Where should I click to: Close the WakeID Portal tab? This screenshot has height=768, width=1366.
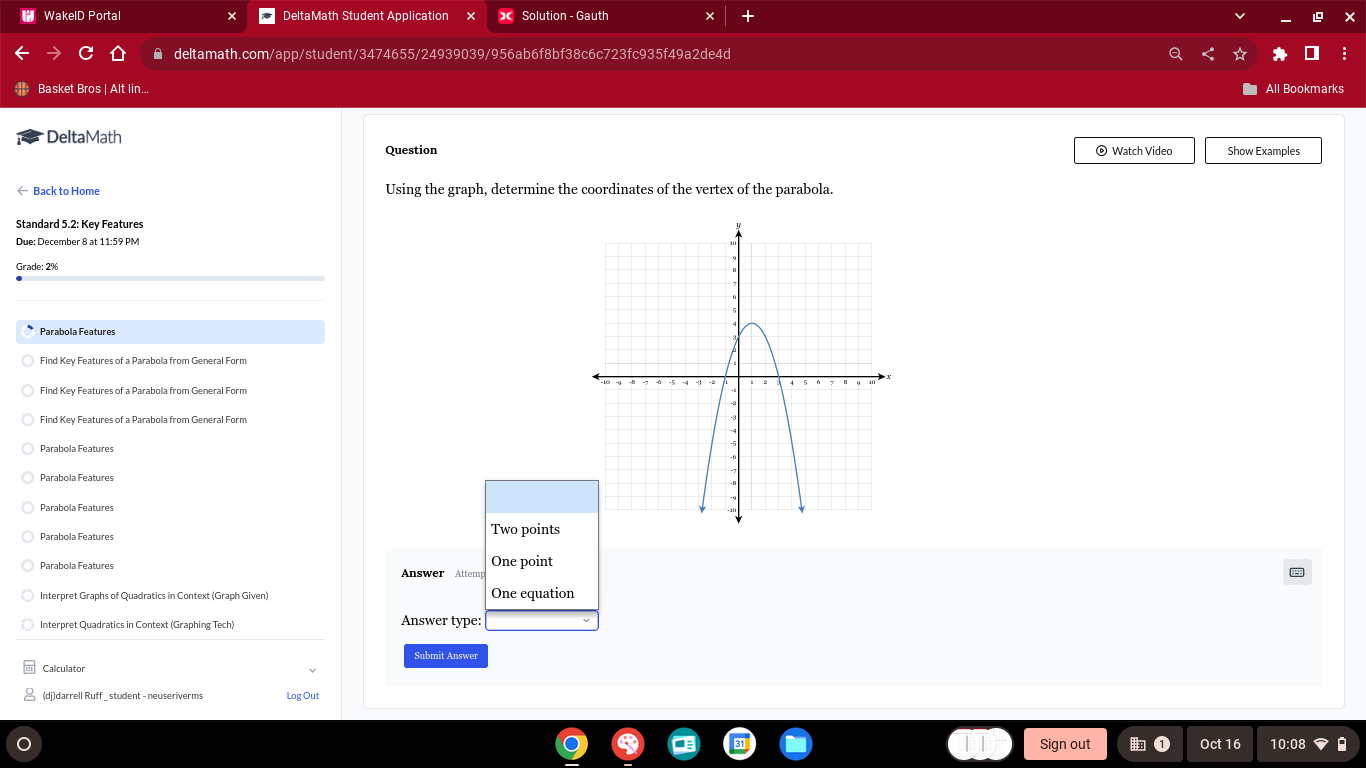tap(232, 16)
